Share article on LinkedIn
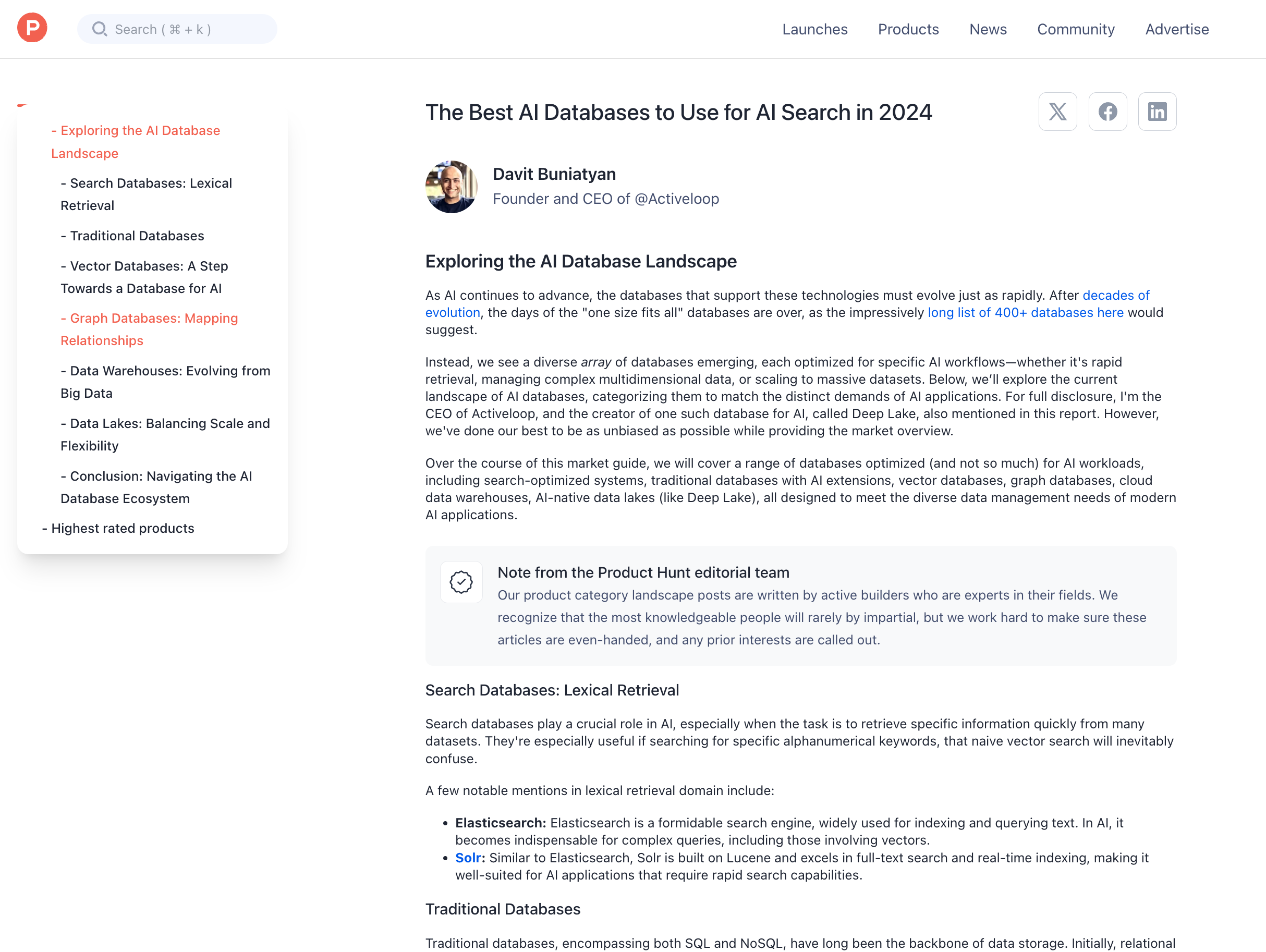 [1157, 112]
